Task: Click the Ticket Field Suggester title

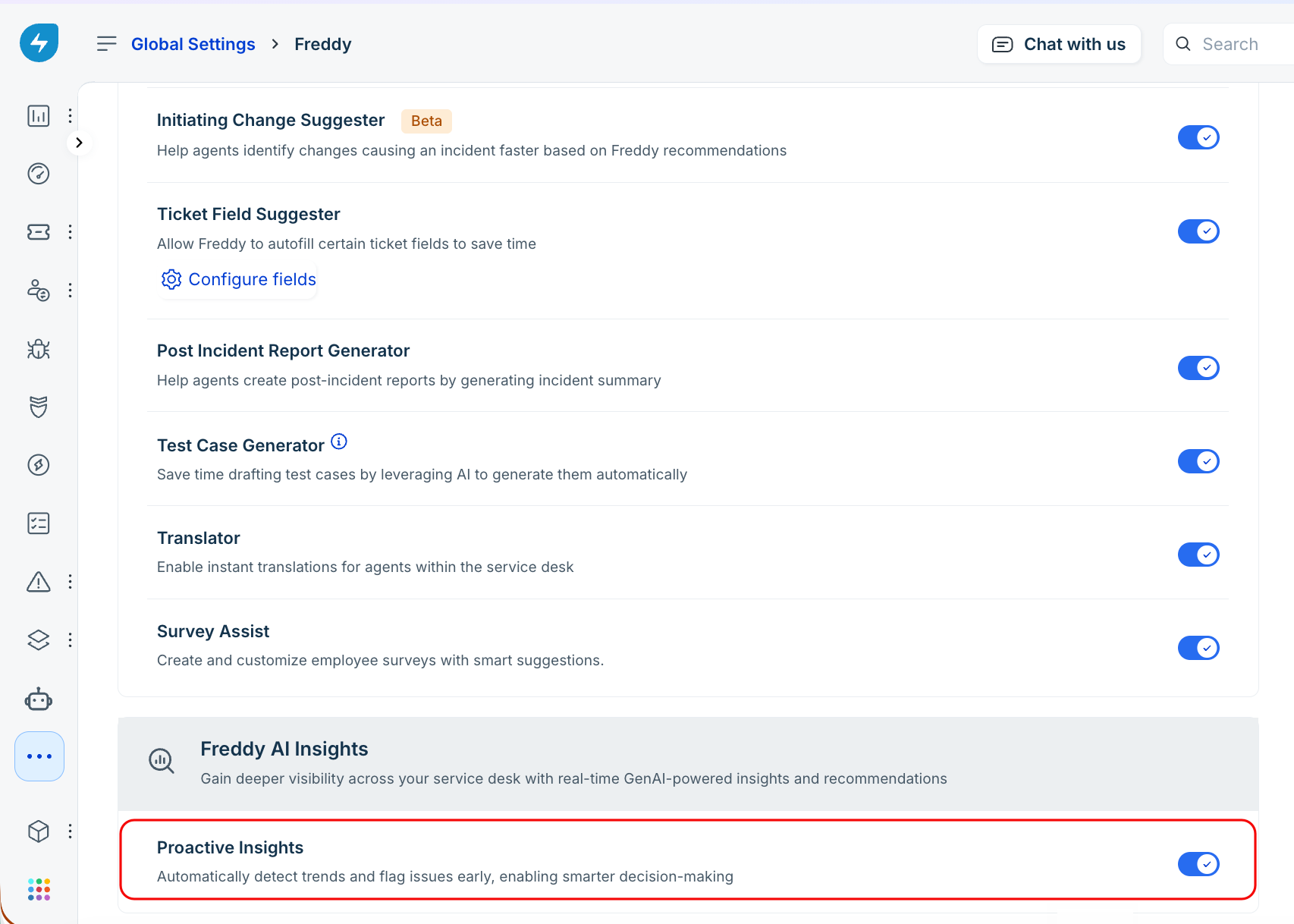Action: click(x=249, y=214)
